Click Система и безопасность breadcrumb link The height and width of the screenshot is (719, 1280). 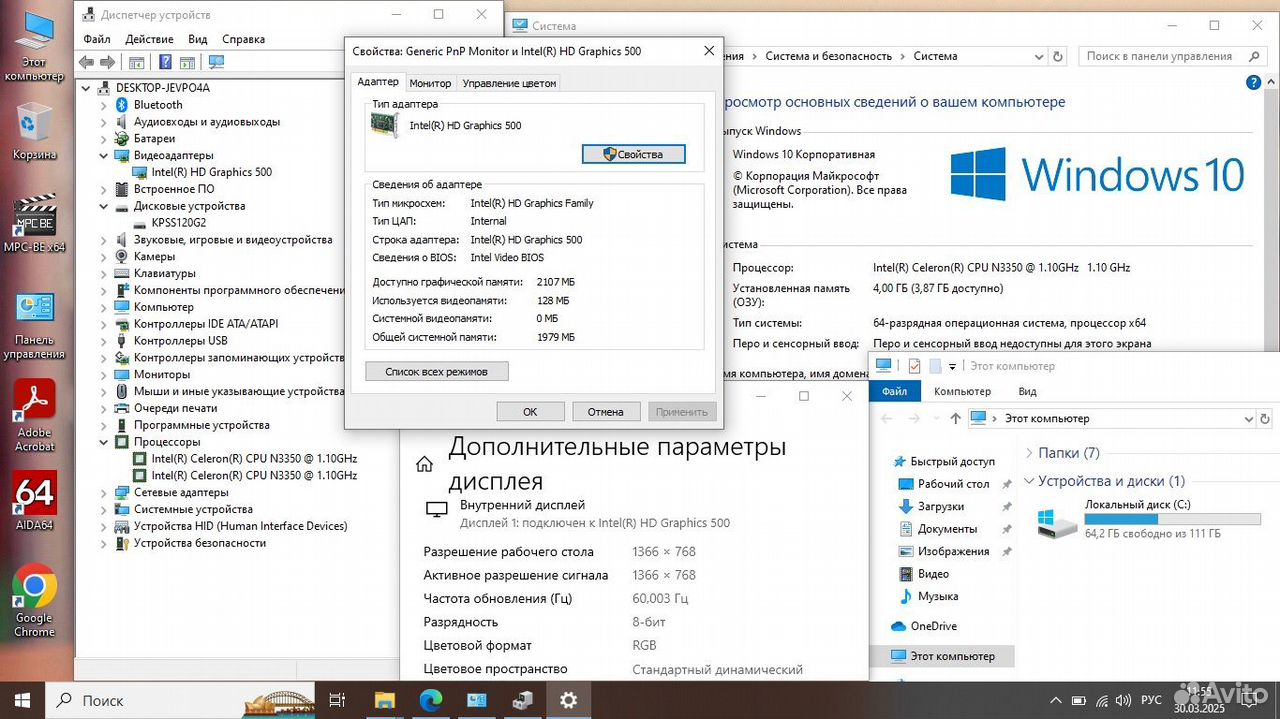pos(829,56)
